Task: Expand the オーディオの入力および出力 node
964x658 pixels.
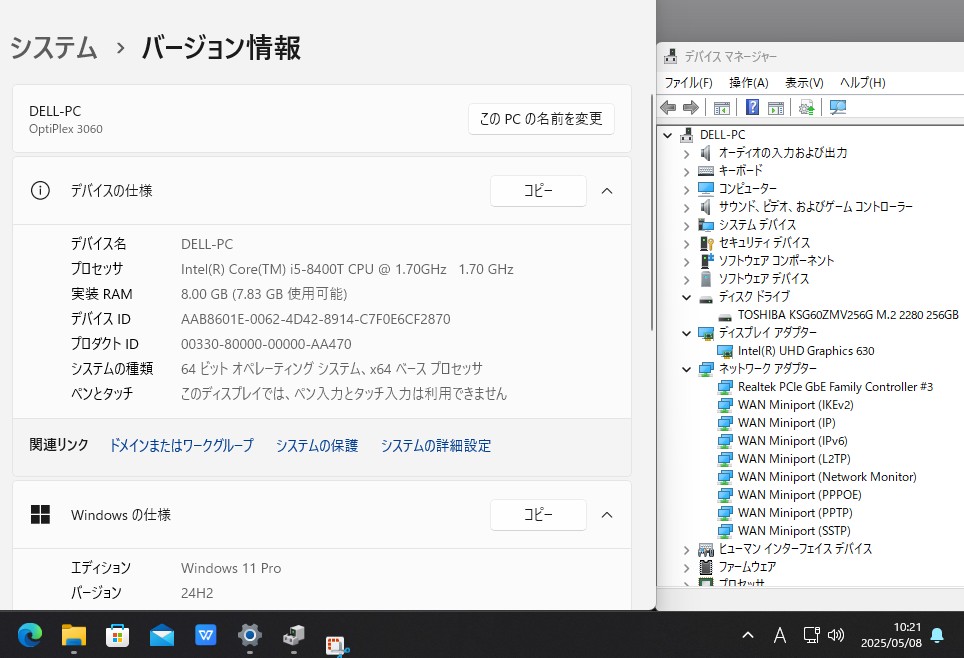Action: coord(687,154)
